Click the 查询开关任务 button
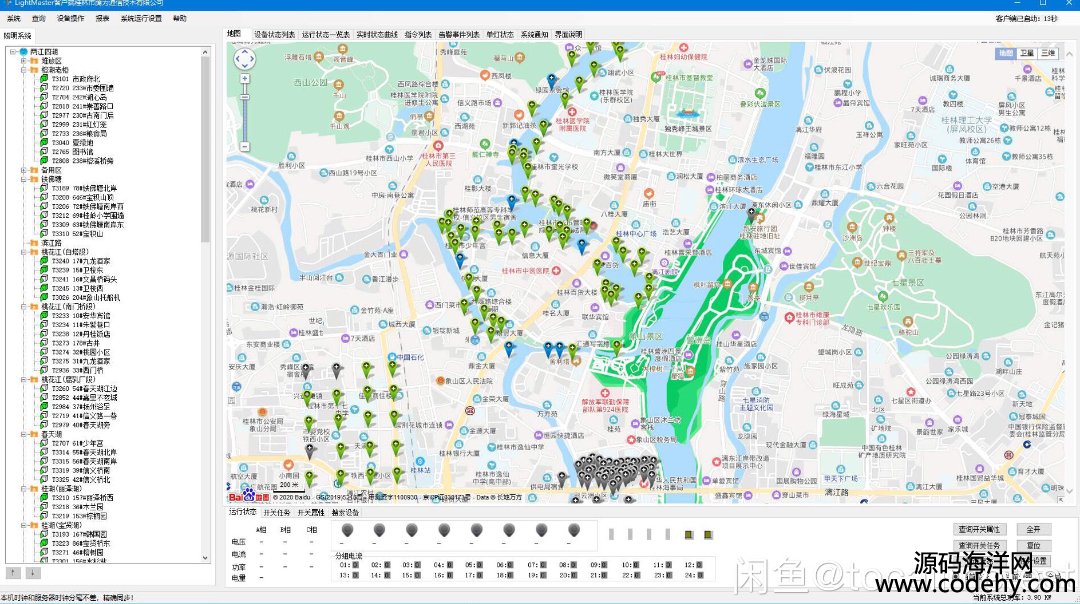1080x604 pixels. coord(979,545)
